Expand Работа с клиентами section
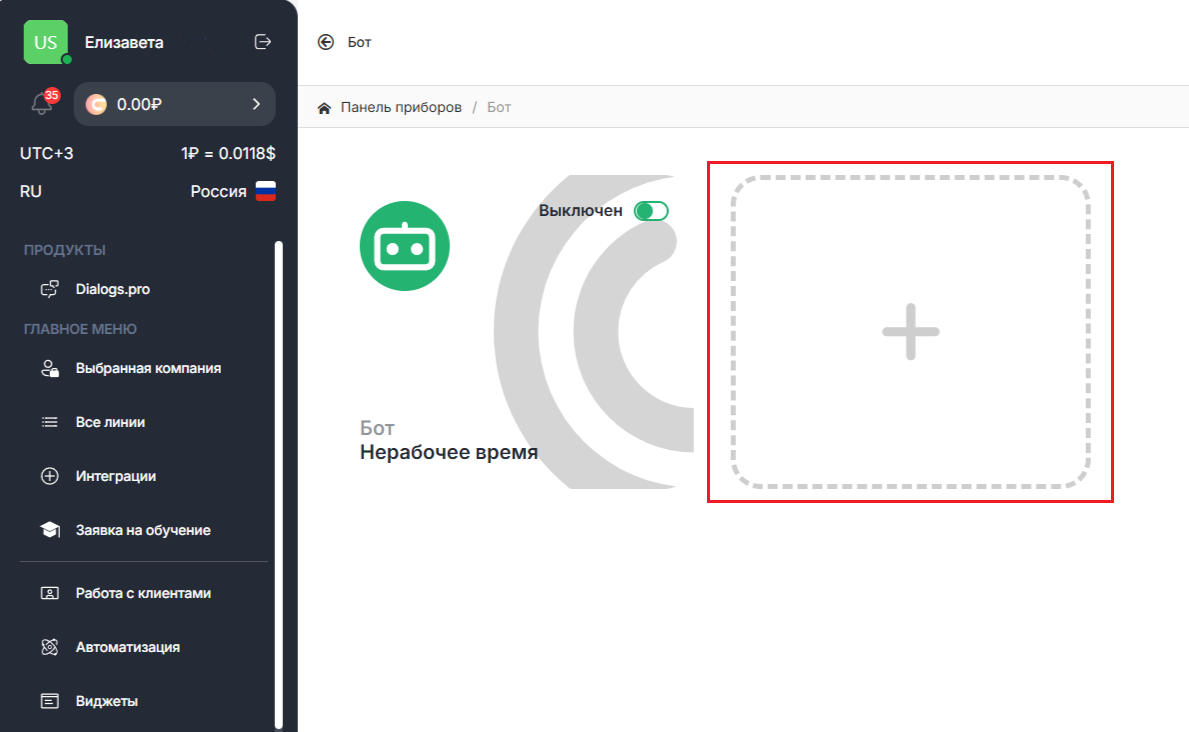 point(143,593)
